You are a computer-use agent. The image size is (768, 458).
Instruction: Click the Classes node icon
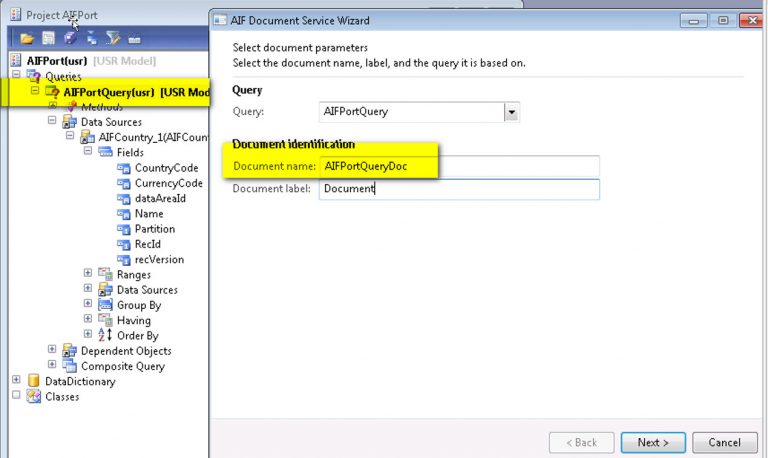pos(33,397)
